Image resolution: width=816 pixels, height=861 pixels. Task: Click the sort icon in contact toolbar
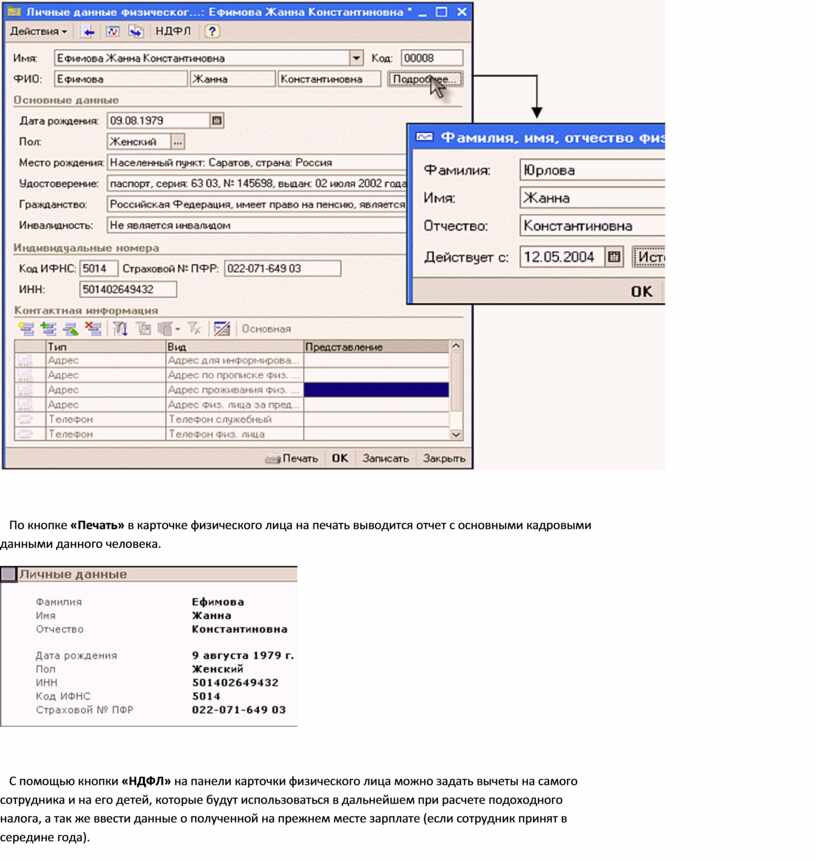[x=120, y=329]
